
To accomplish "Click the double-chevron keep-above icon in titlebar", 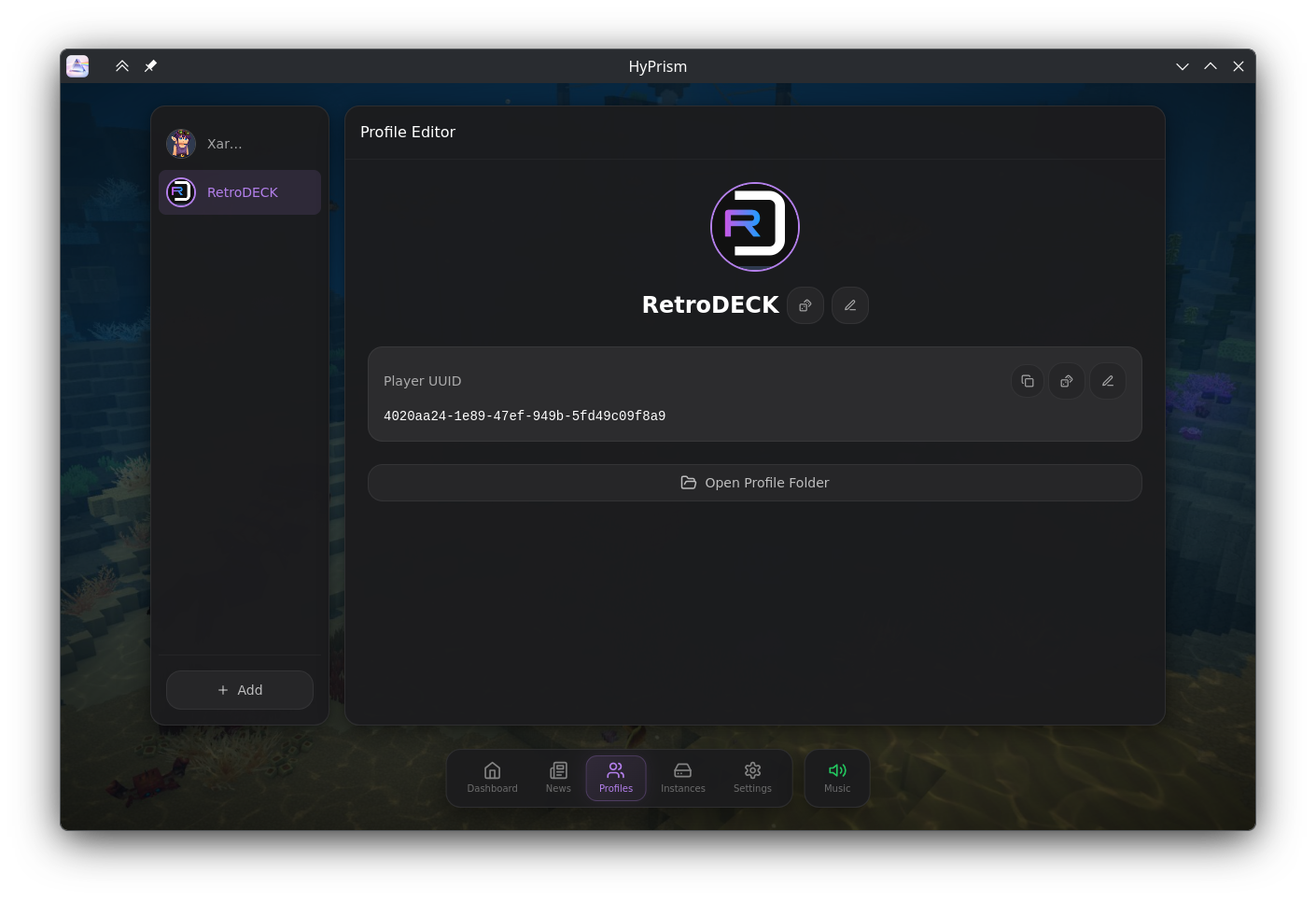I will pos(122,66).
